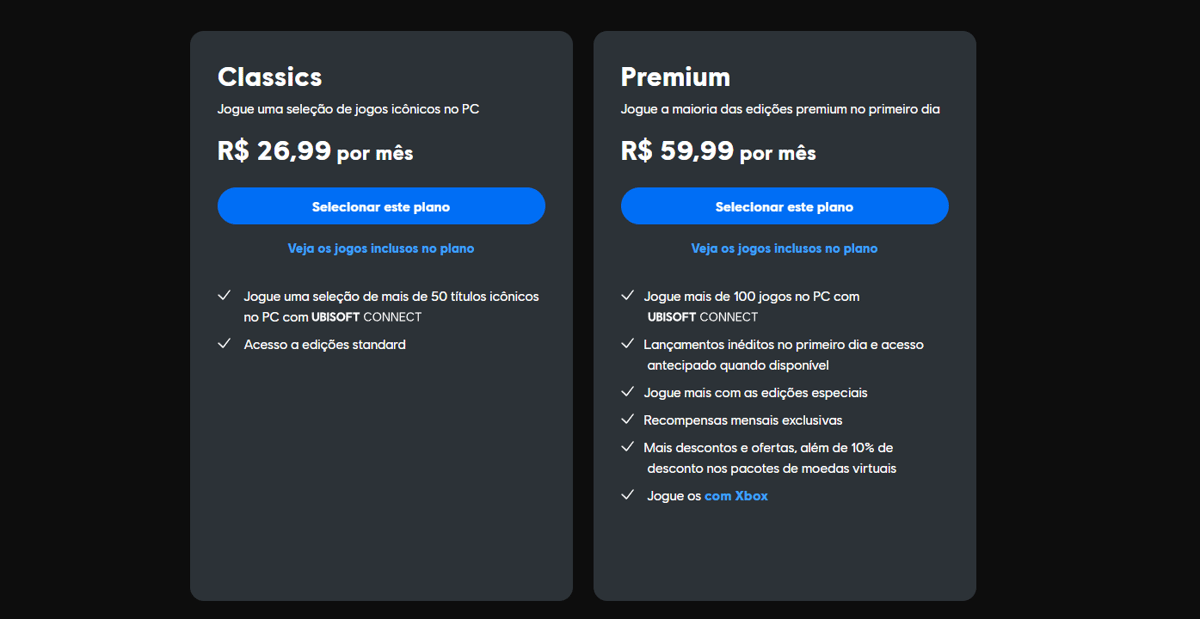The width and height of the screenshot is (1200, 619).
Task: Click checkmark beside '50 títulos icônicos' feature
Action: pos(224,296)
